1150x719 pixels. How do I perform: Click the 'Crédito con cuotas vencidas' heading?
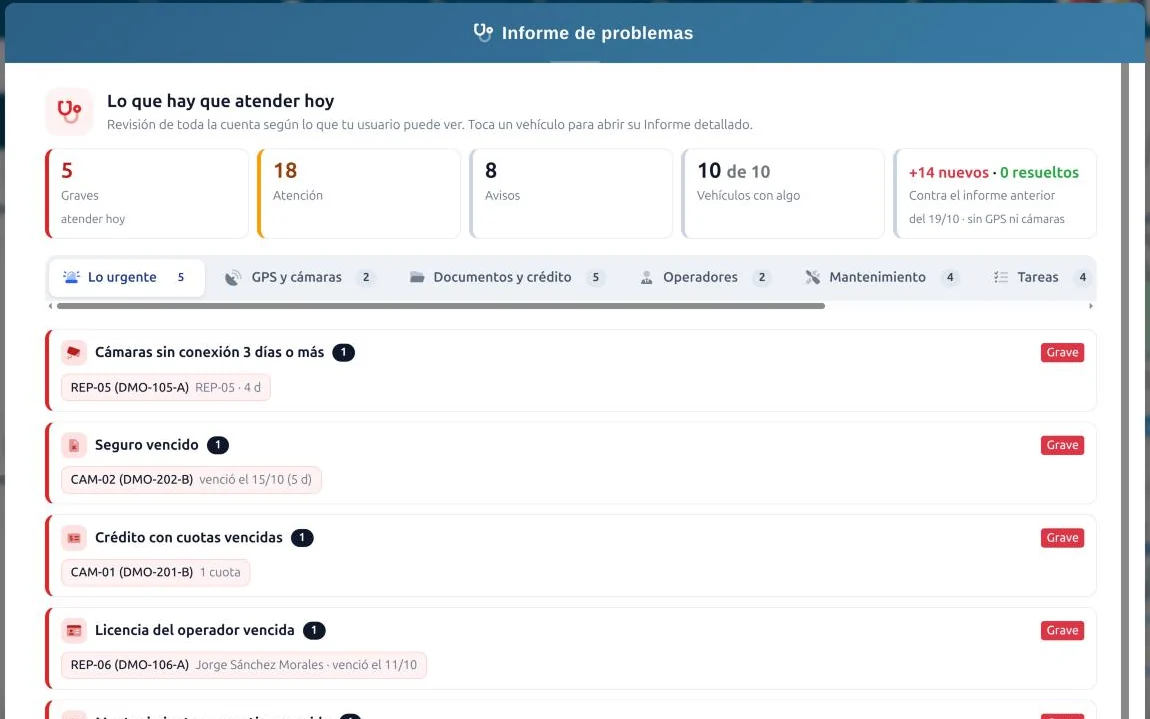[x=188, y=538]
